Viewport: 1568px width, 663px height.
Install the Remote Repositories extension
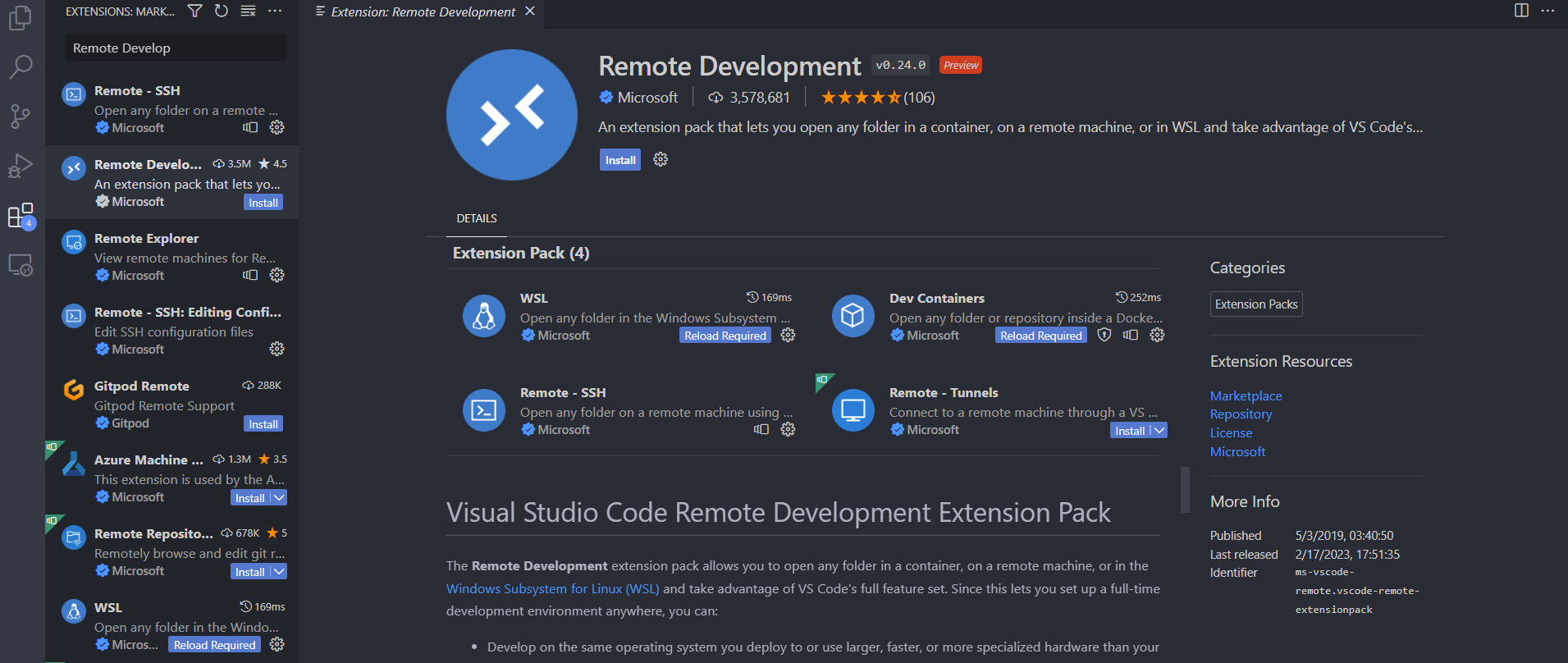(250, 571)
